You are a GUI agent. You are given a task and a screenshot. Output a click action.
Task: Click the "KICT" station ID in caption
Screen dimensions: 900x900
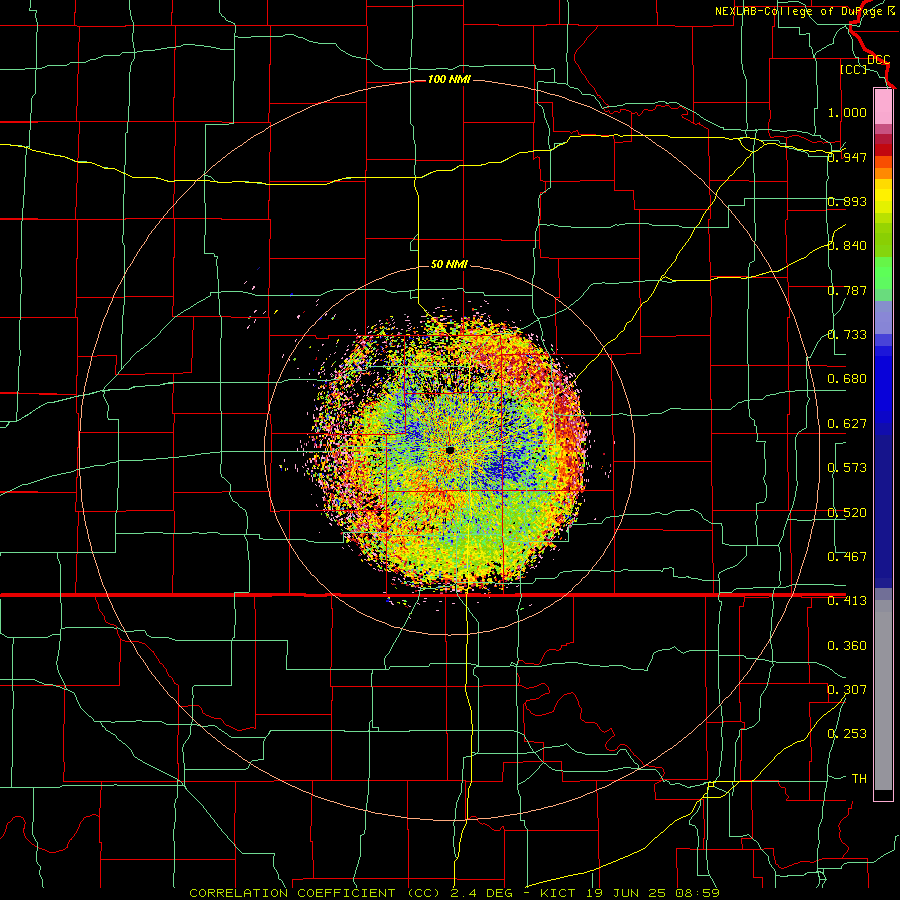[560, 893]
